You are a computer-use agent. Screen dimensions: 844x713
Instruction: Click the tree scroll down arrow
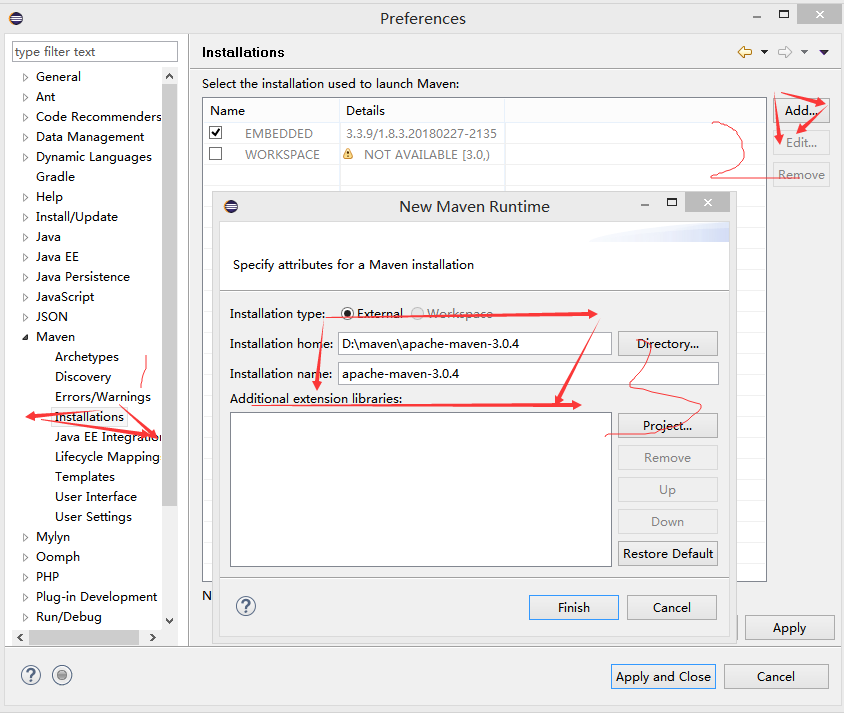click(170, 620)
